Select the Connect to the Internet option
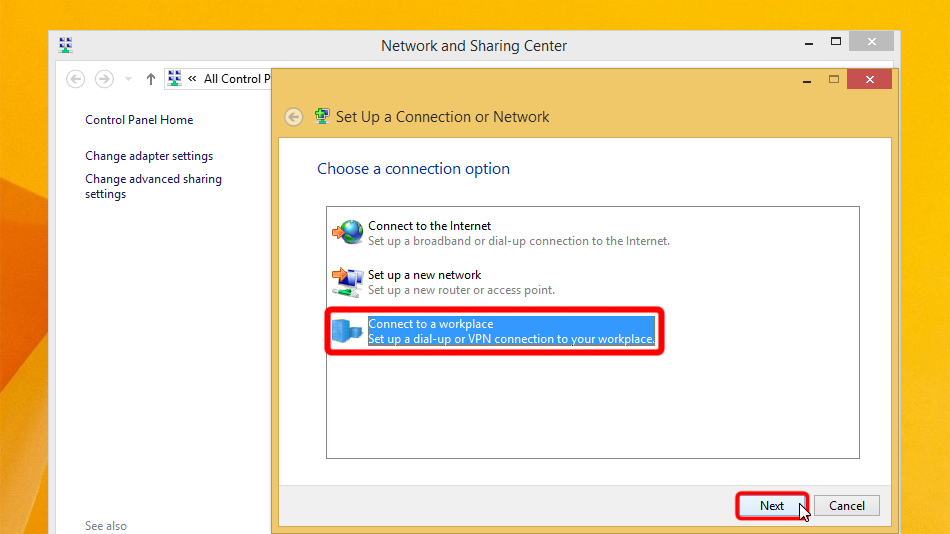This screenshot has width=950, height=534. coord(429,226)
